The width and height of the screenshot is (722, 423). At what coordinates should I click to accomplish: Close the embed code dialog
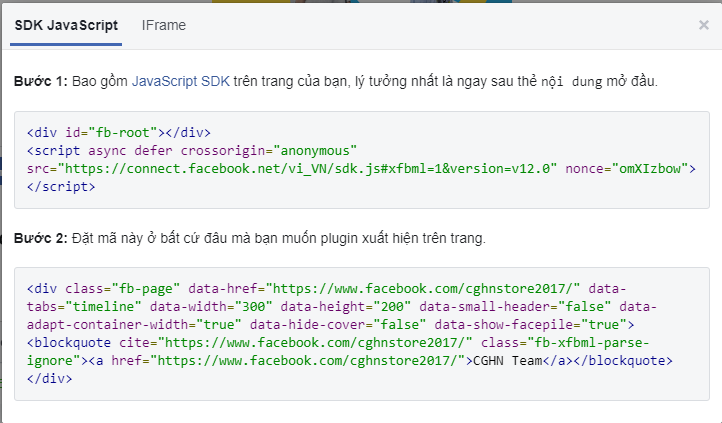(703, 25)
